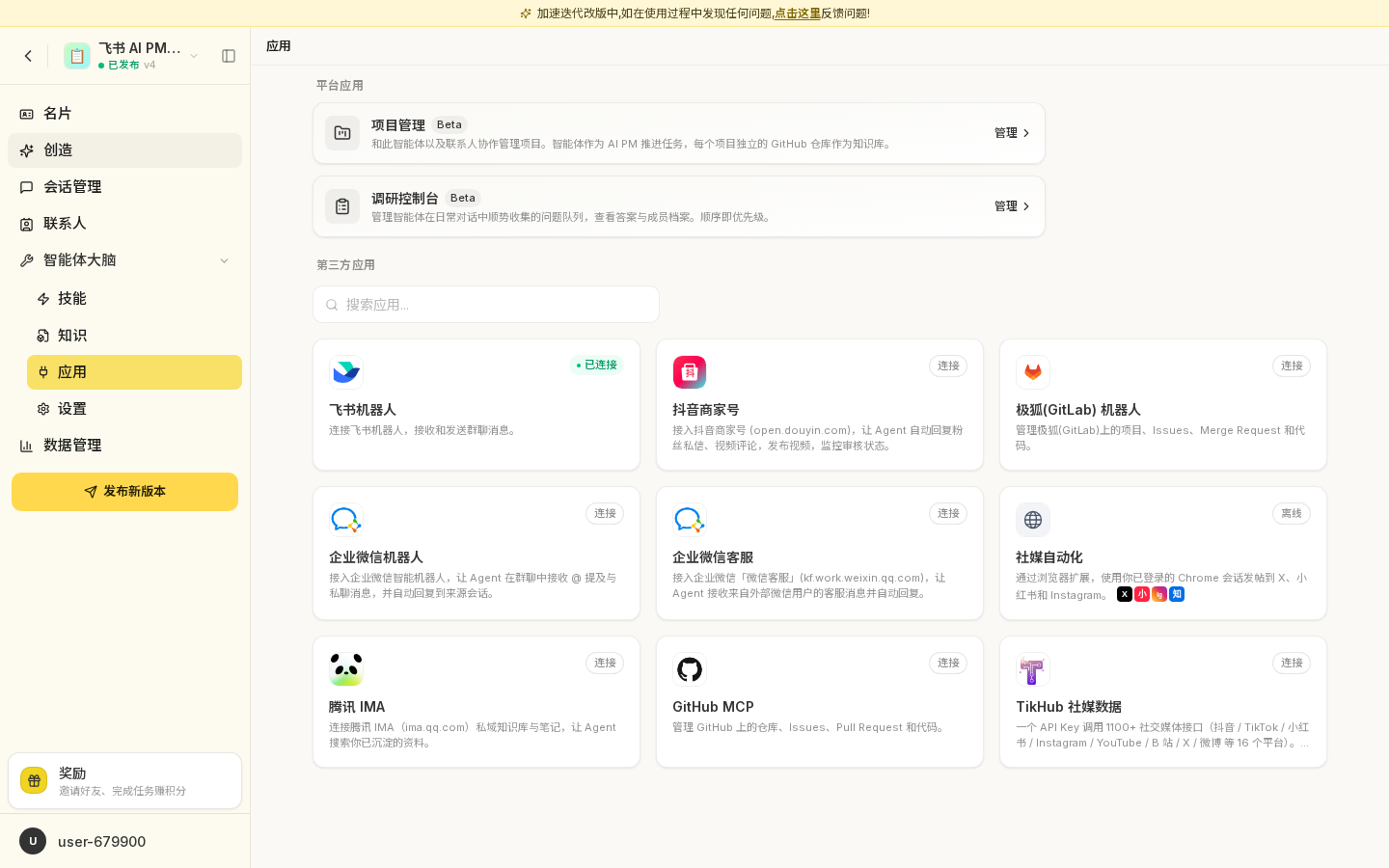
Task: Click the TikHub 社媒数据 logo icon
Action: [1033, 669]
